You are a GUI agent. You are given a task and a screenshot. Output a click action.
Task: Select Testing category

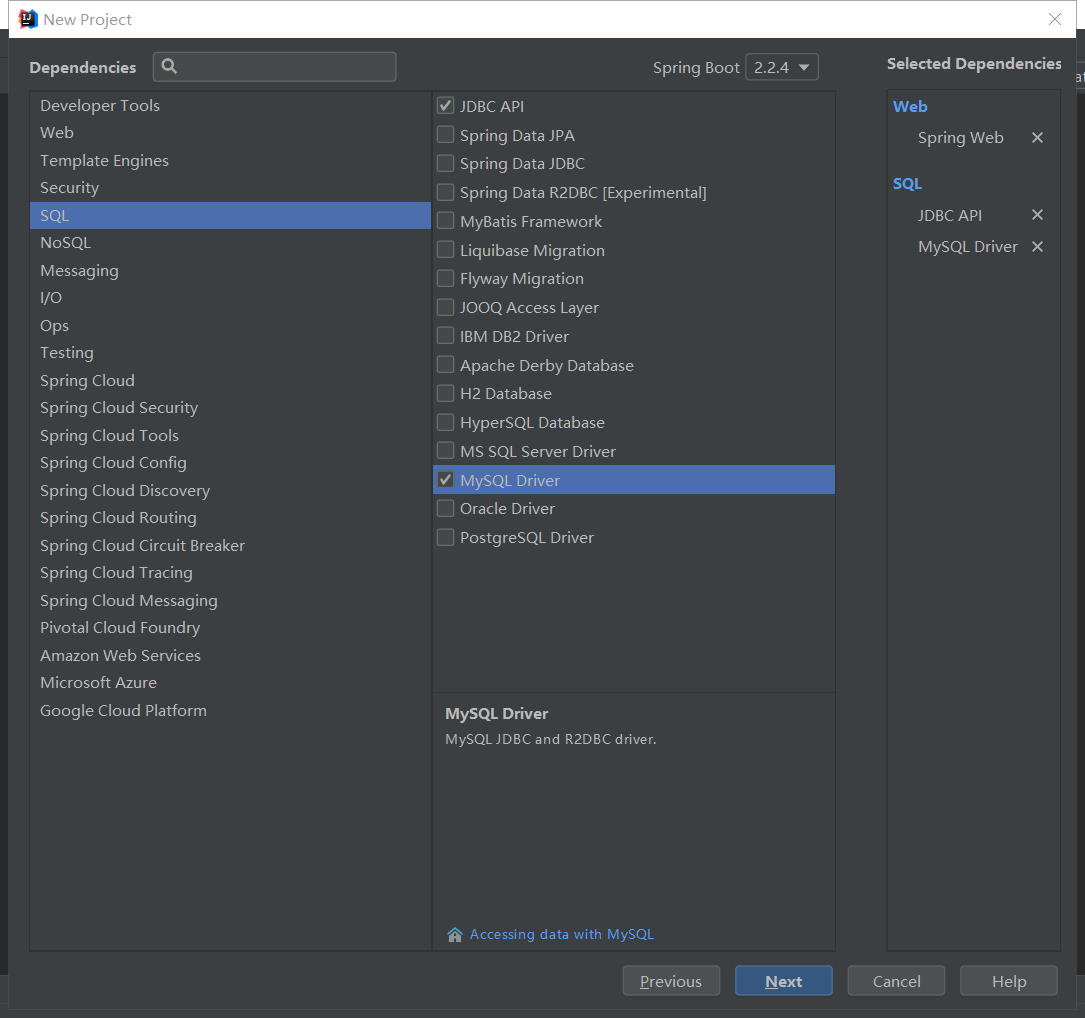(x=230, y=352)
